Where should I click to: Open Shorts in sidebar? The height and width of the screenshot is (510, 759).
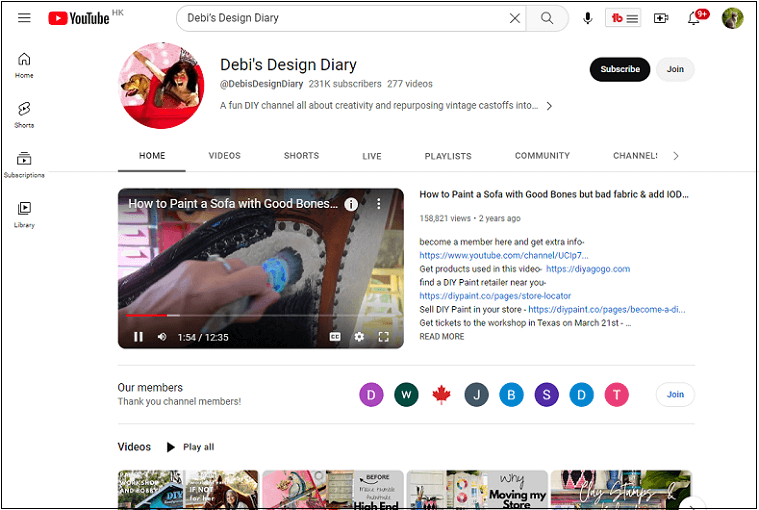click(24, 115)
